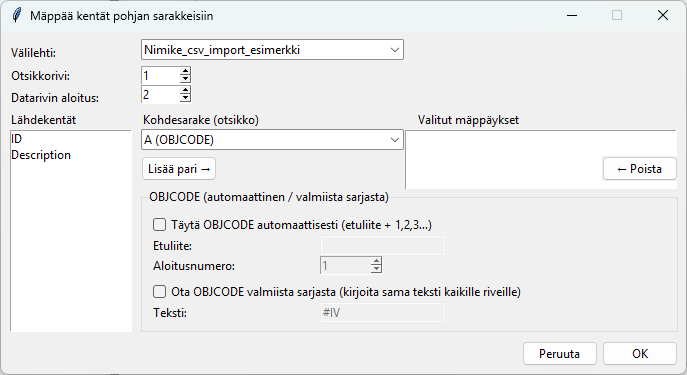The width and height of the screenshot is (687, 375).
Task: Click the Otsikkorivi number field
Action: 160,75
